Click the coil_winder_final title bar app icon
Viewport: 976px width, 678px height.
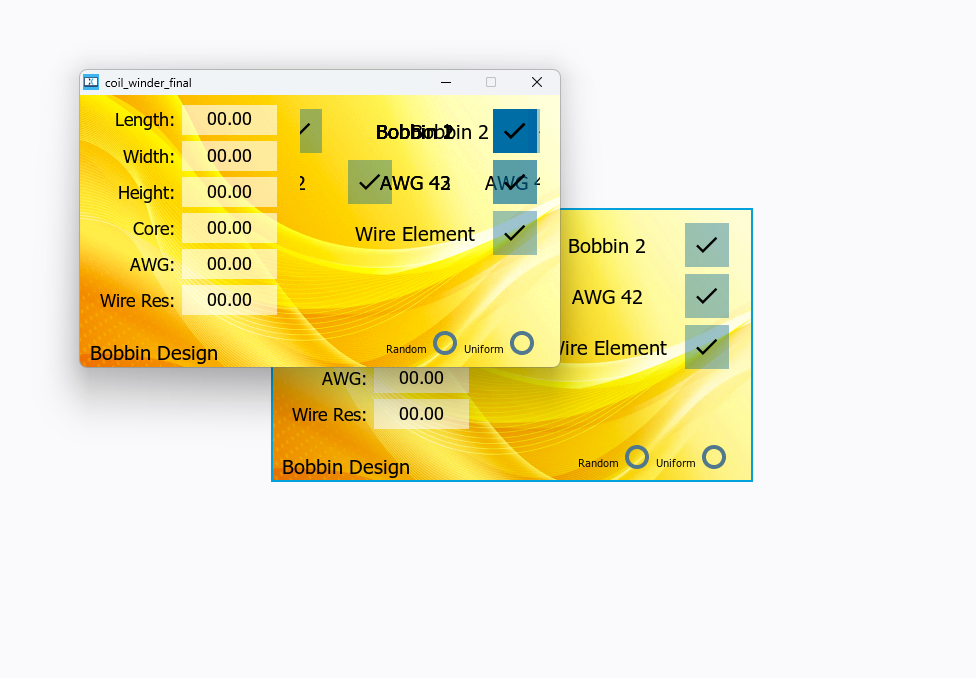pyautogui.click(x=91, y=82)
